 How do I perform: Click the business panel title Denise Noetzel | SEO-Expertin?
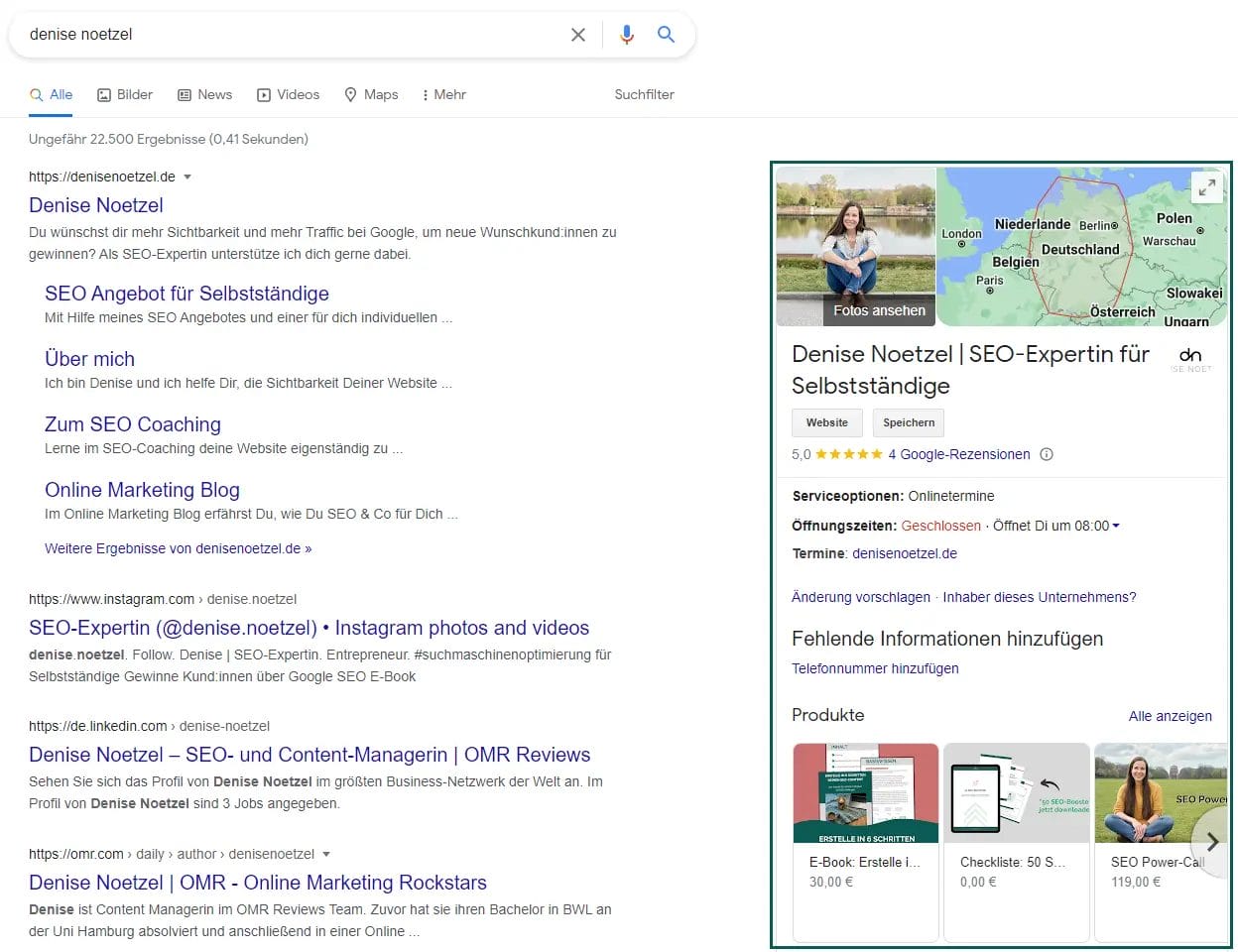970,370
